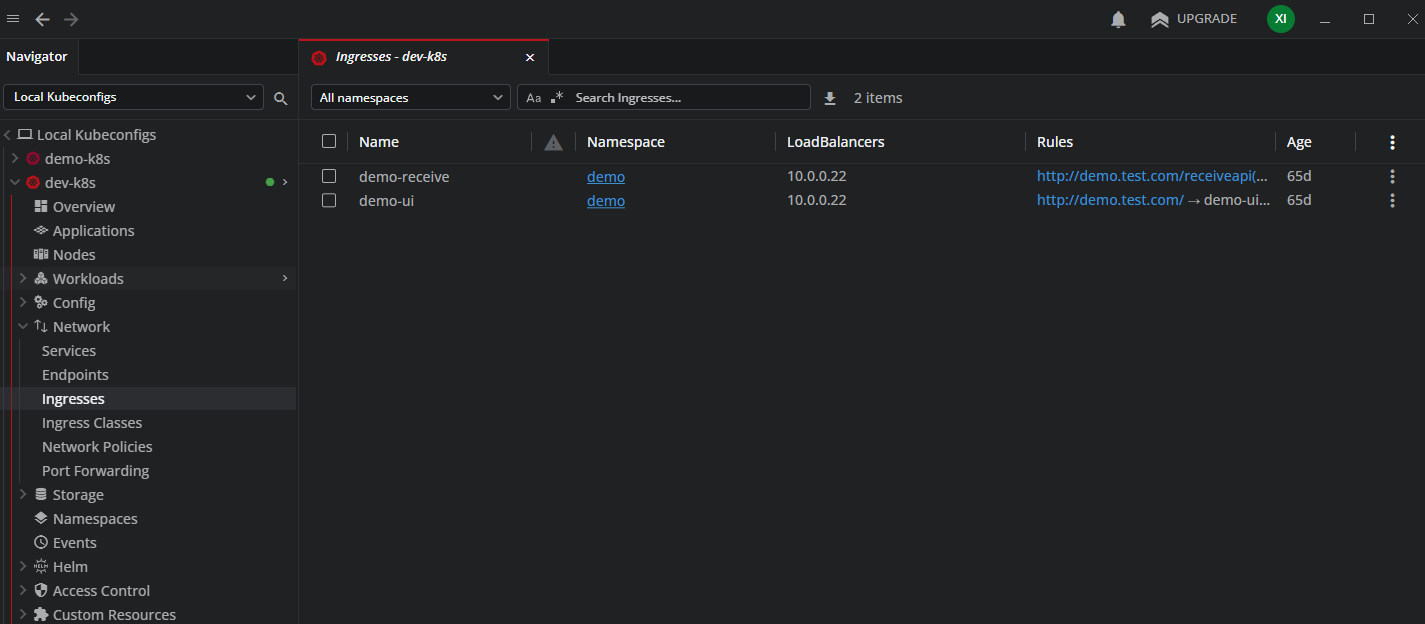This screenshot has height=624, width=1425.
Task: Expand Helm chevron
Action: point(23,567)
